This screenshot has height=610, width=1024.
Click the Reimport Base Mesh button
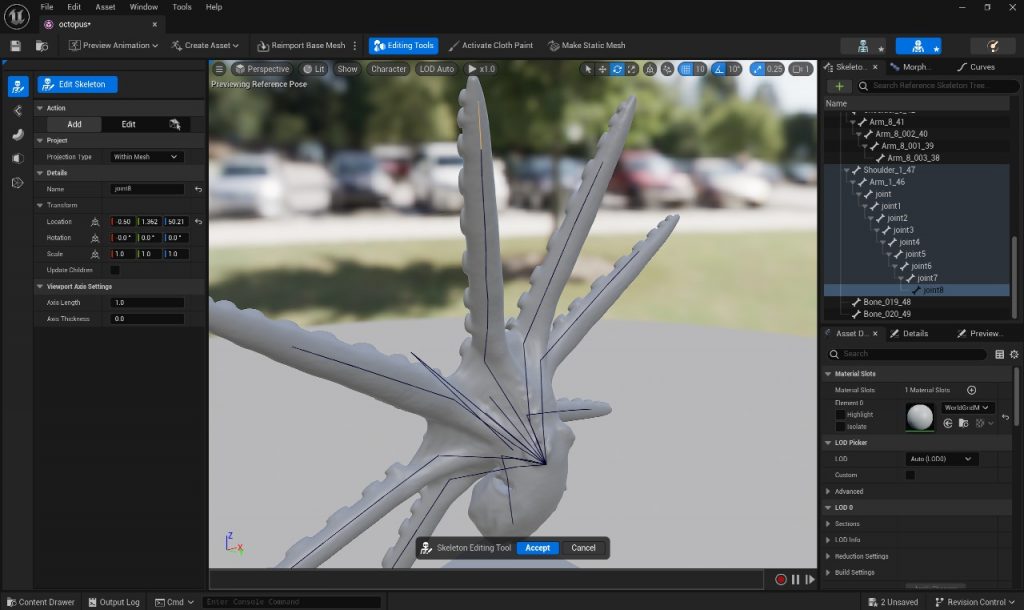pos(301,46)
